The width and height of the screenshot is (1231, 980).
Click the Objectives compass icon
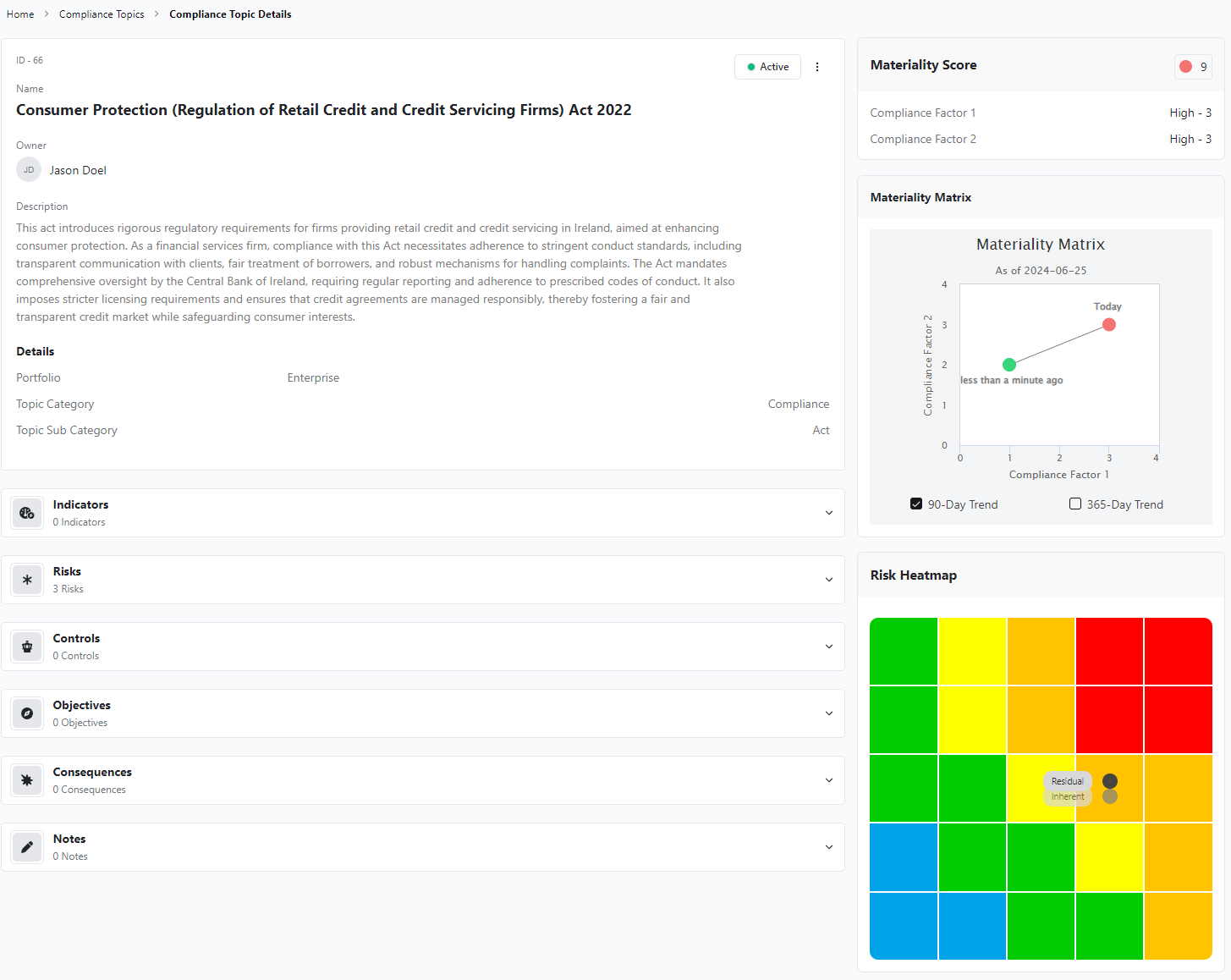[27, 713]
